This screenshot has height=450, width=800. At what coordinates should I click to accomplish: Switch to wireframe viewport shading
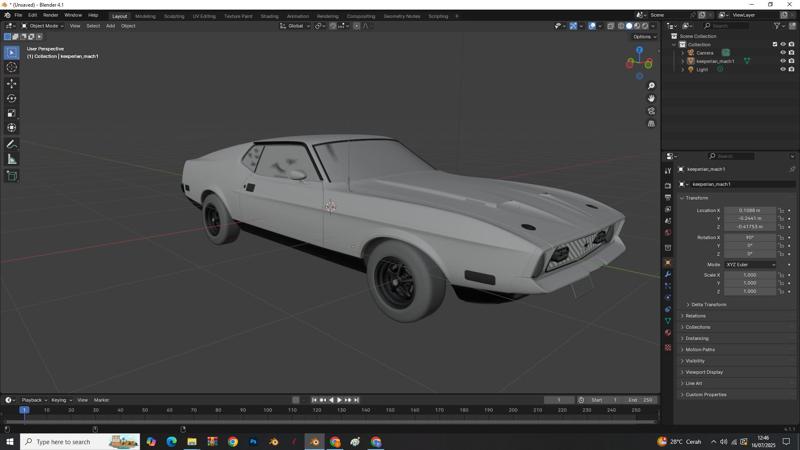(x=621, y=26)
